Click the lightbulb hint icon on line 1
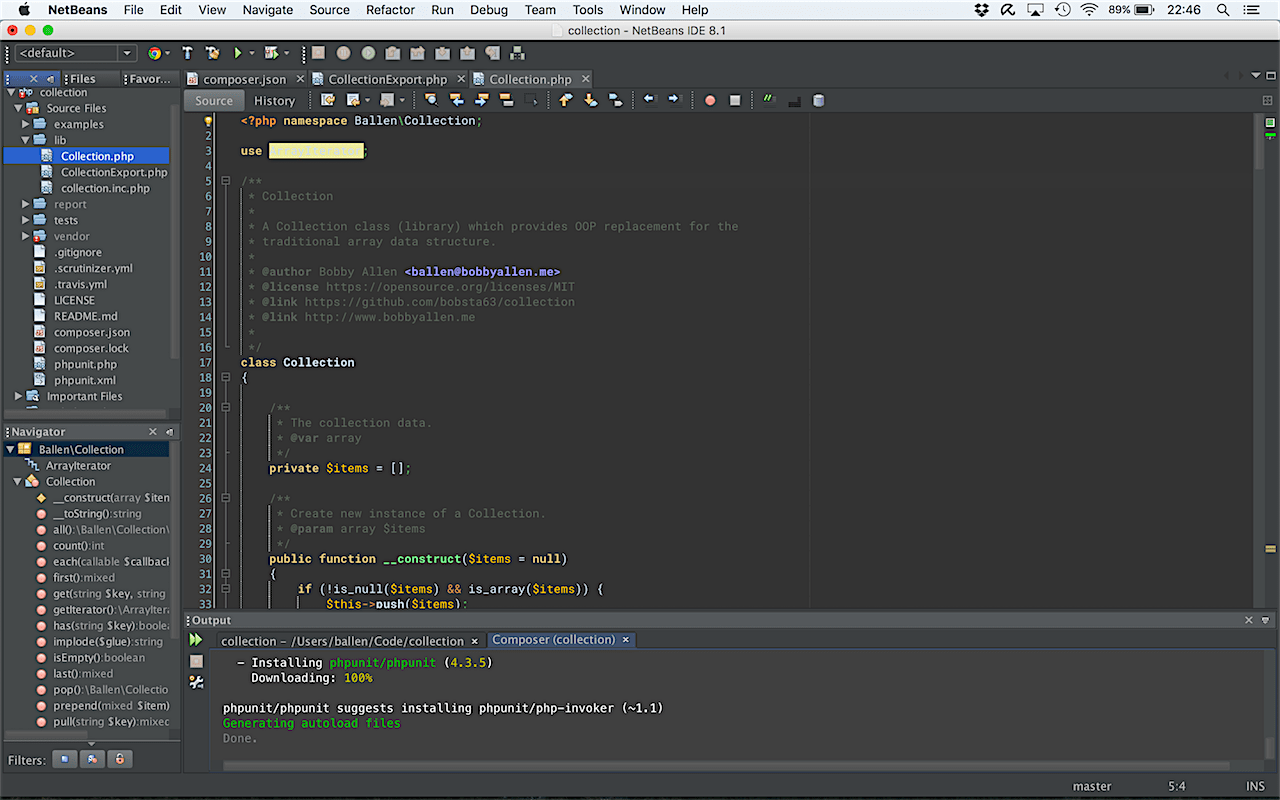The width and height of the screenshot is (1280, 800). click(x=209, y=120)
